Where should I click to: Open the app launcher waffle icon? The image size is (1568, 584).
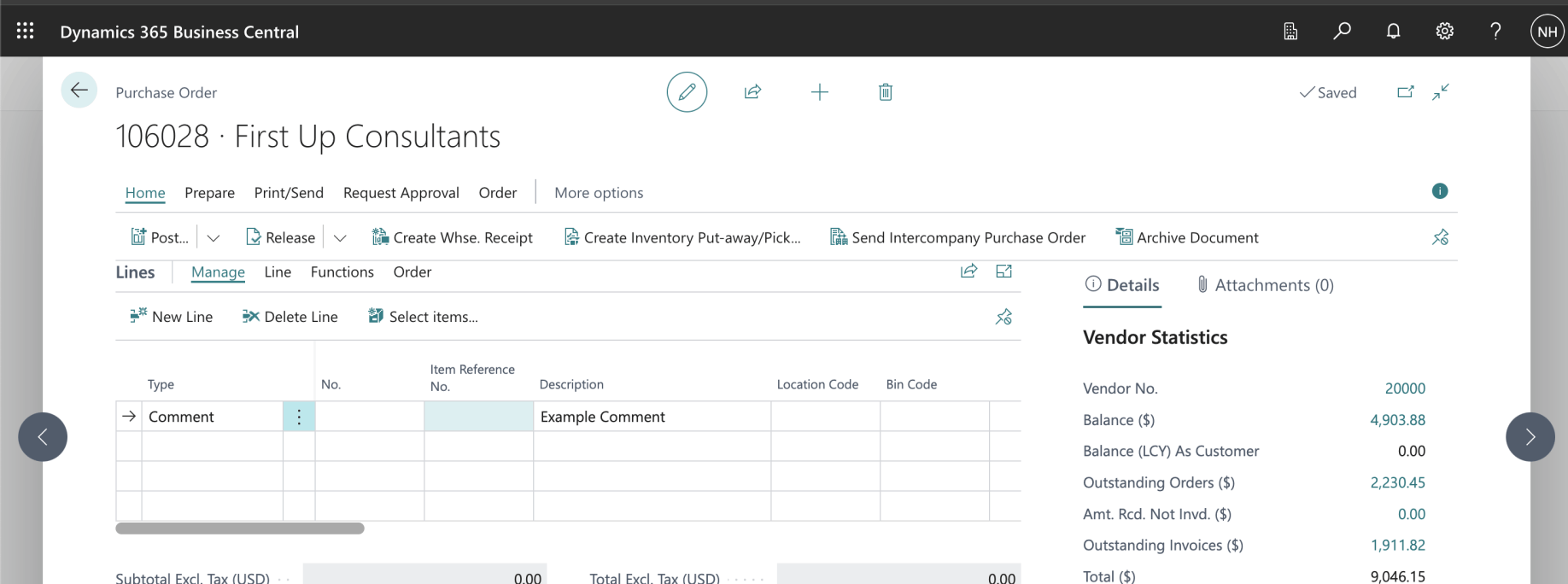[x=26, y=32]
